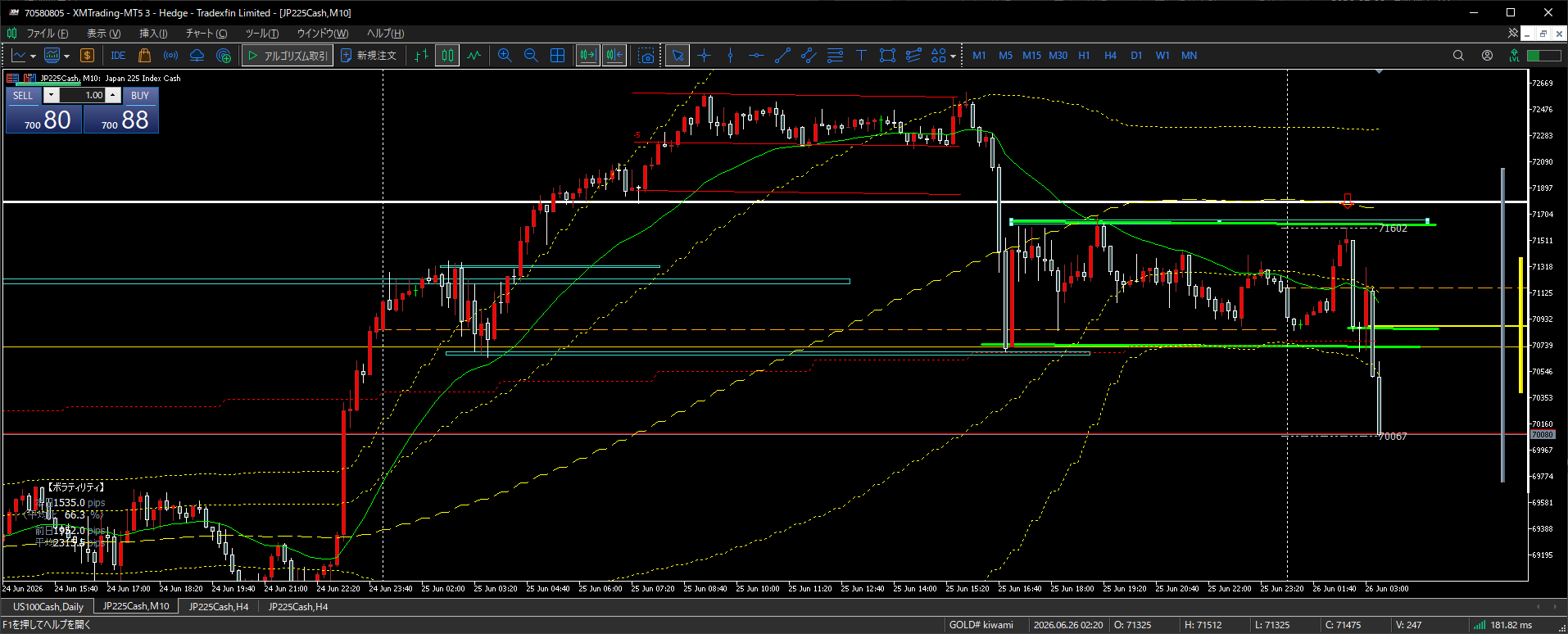Open the チャート menu
The height and width of the screenshot is (634, 1568).
coord(206,34)
